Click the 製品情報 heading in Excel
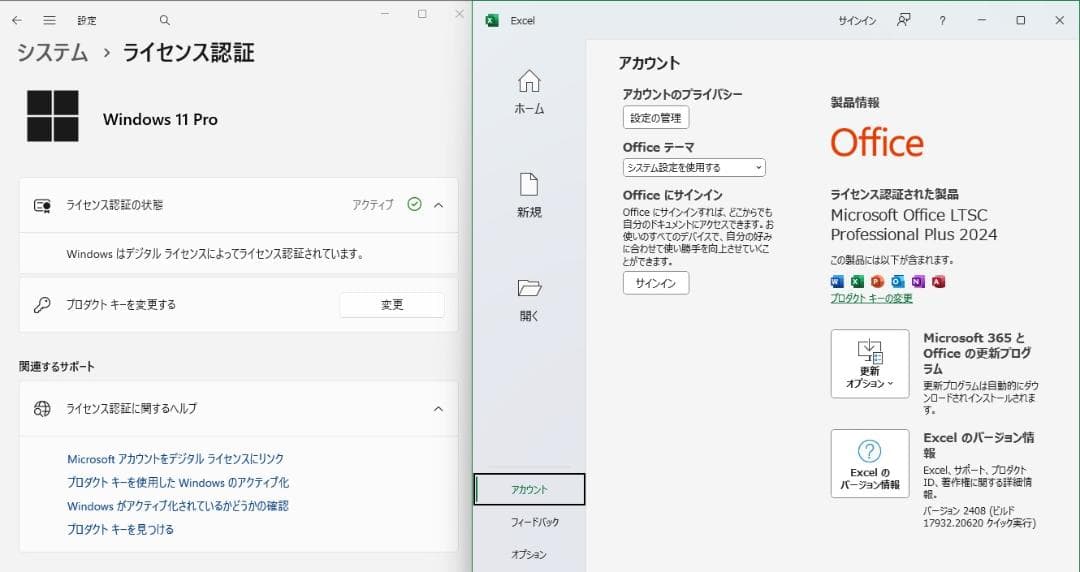1080x572 pixels. point(855,103)
